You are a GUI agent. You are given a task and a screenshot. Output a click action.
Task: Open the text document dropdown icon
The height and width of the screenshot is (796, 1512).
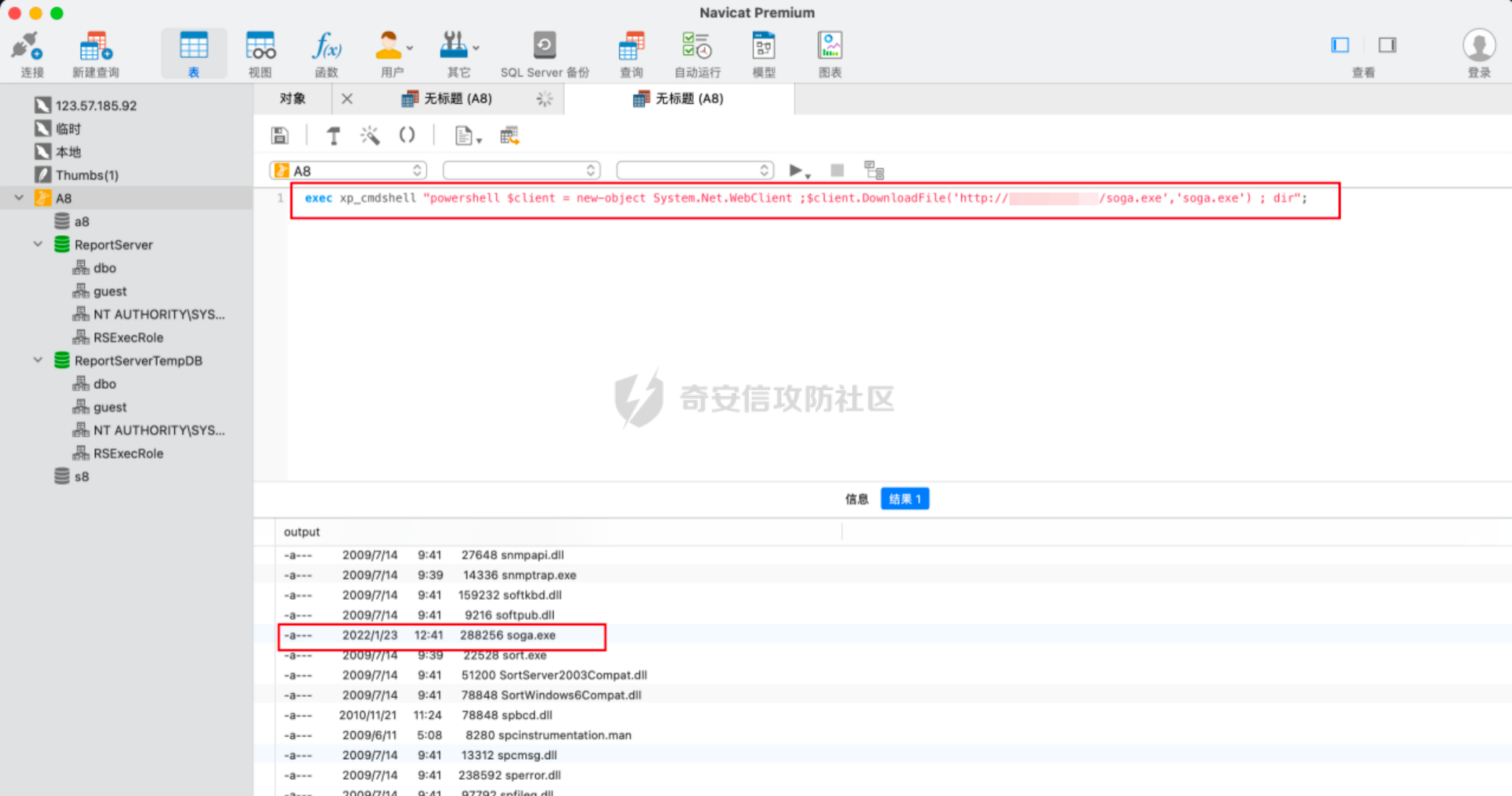click(467, 135)
